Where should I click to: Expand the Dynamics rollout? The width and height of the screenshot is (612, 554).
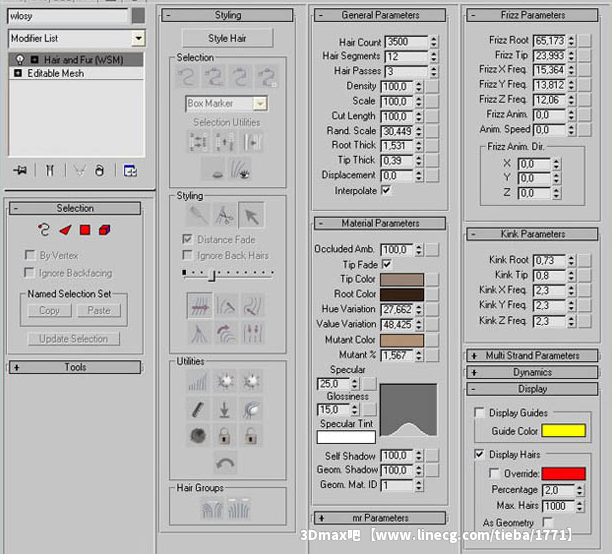tap(532, 372)
